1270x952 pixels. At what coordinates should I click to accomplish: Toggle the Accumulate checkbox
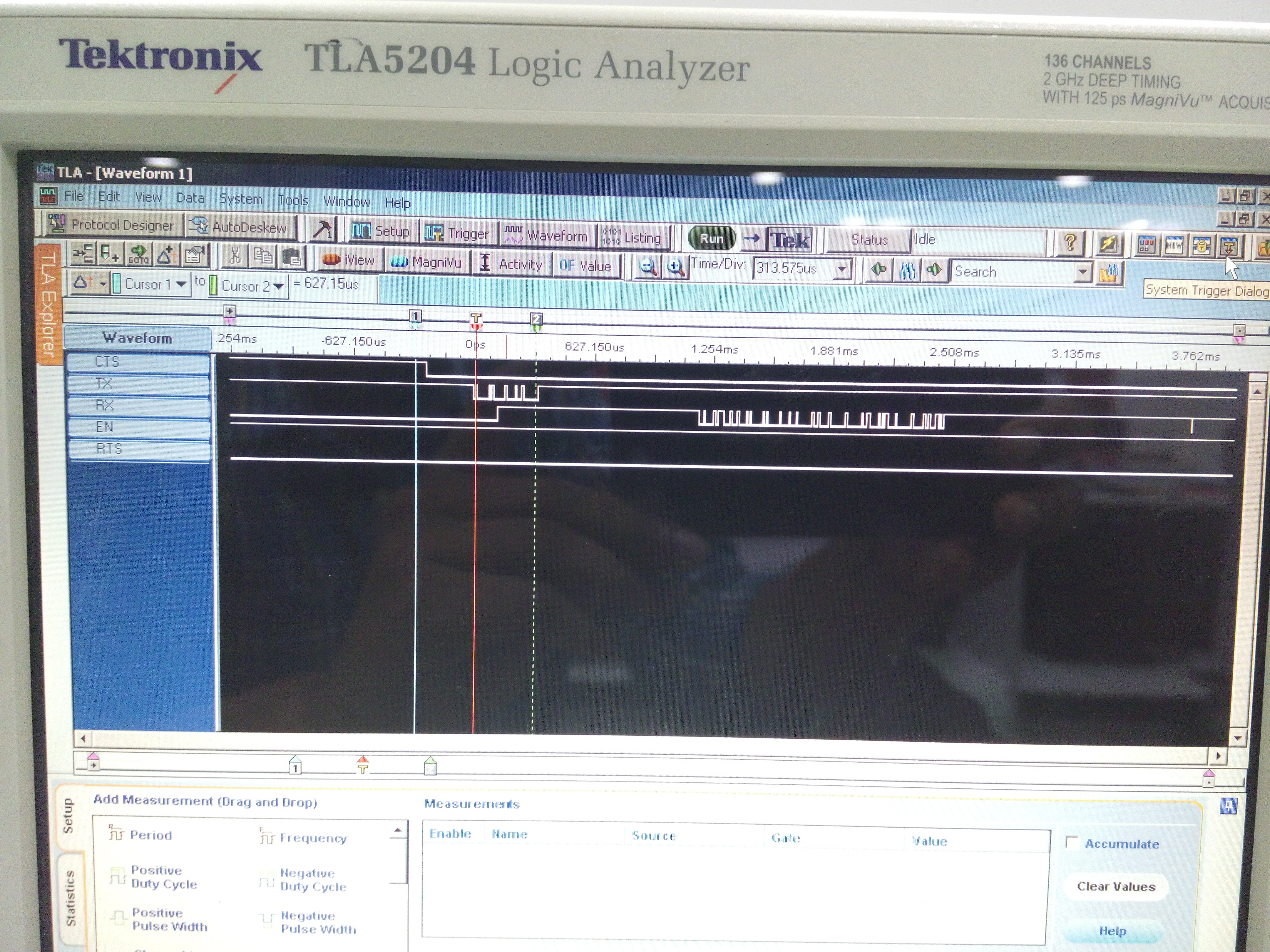click(x=1072, y=842)
